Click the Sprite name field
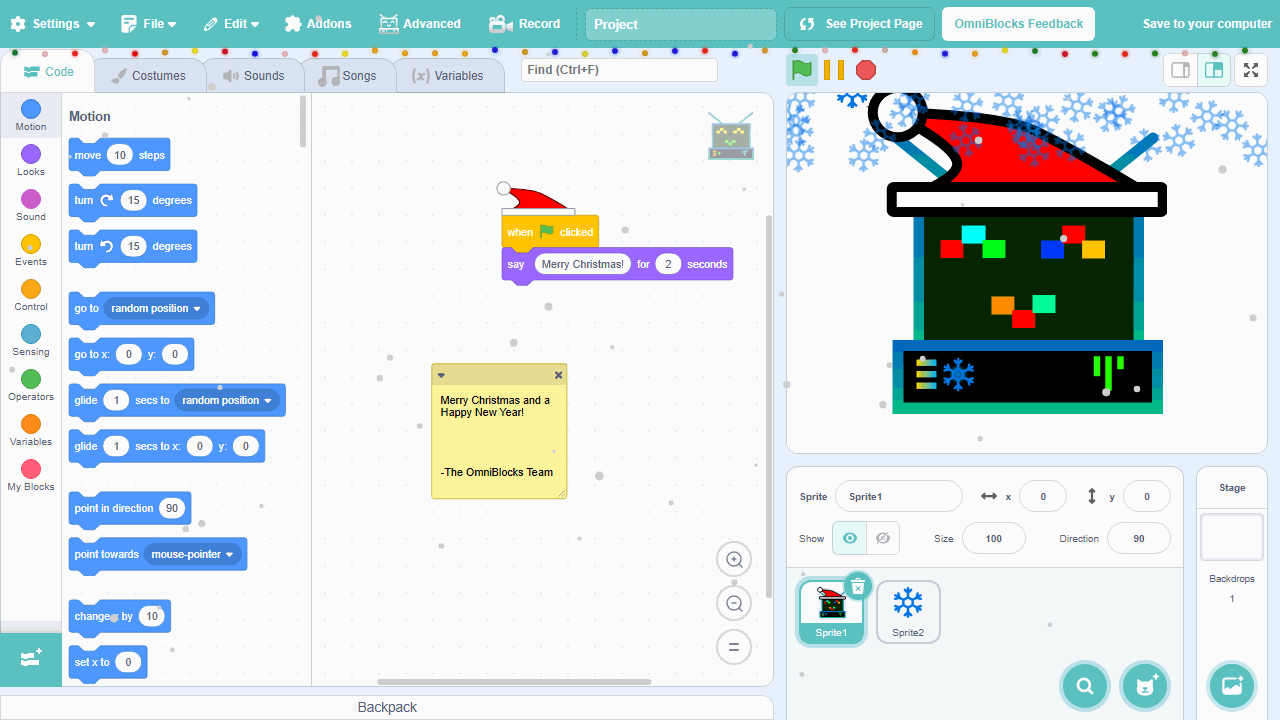This screenshot has width=1280, height=720. click(899, 496)
